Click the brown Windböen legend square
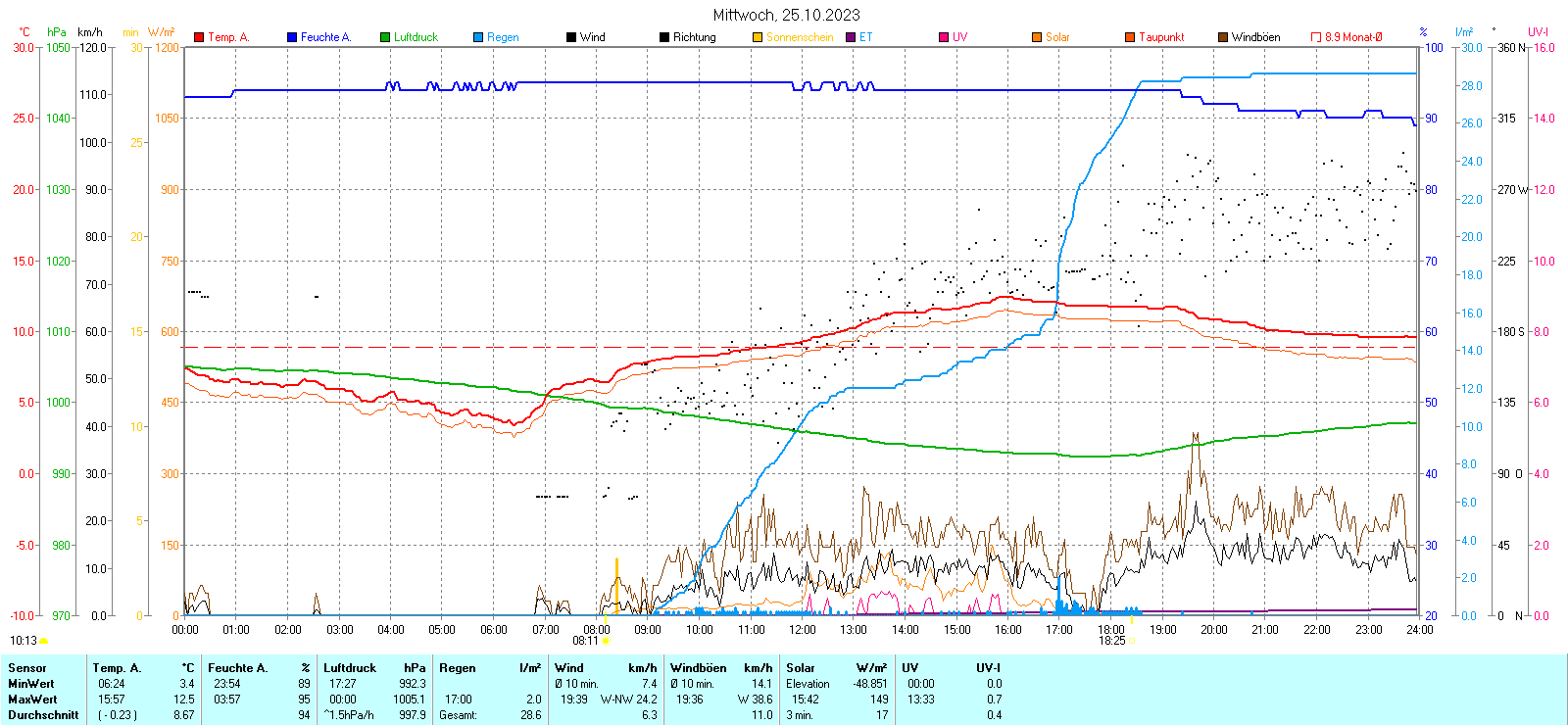Image resolution: width=1568 pixels, height=725 pixels. tap(1223, 37)
